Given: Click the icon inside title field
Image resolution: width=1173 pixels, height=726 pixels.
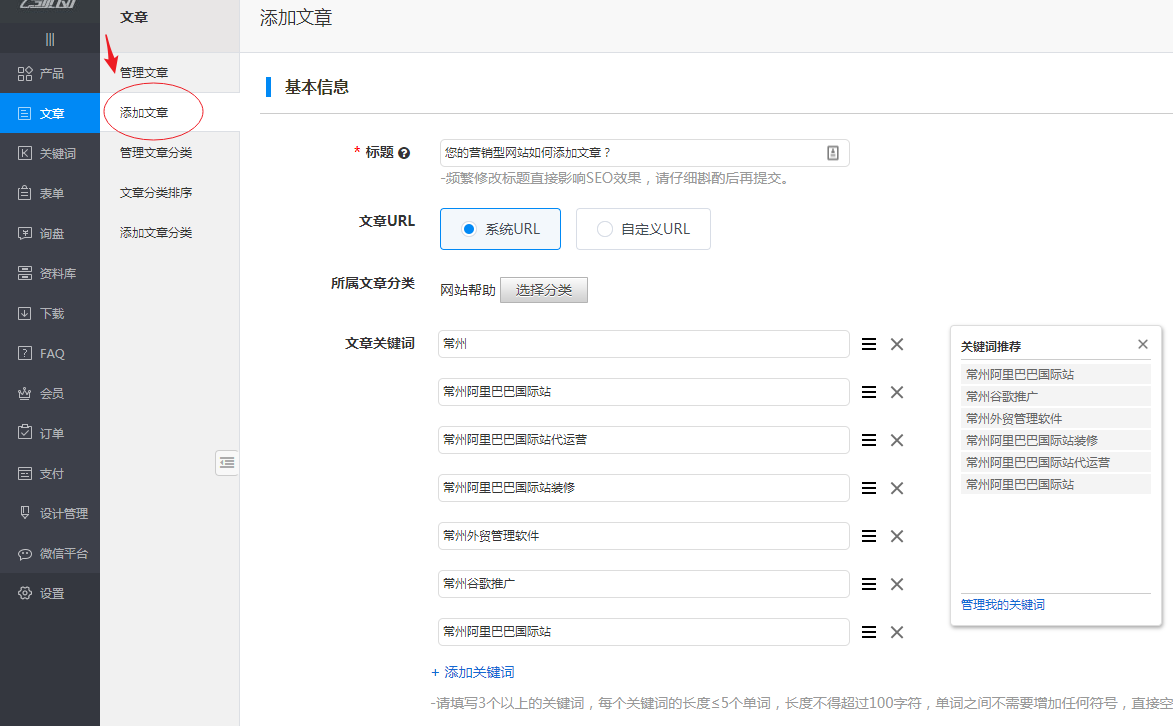Looking at the screenshot, I should 833,153.
